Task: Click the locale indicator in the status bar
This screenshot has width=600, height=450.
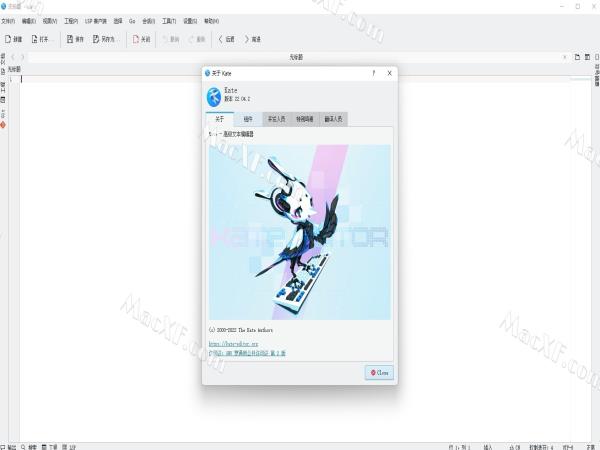Action: point(514,447)
